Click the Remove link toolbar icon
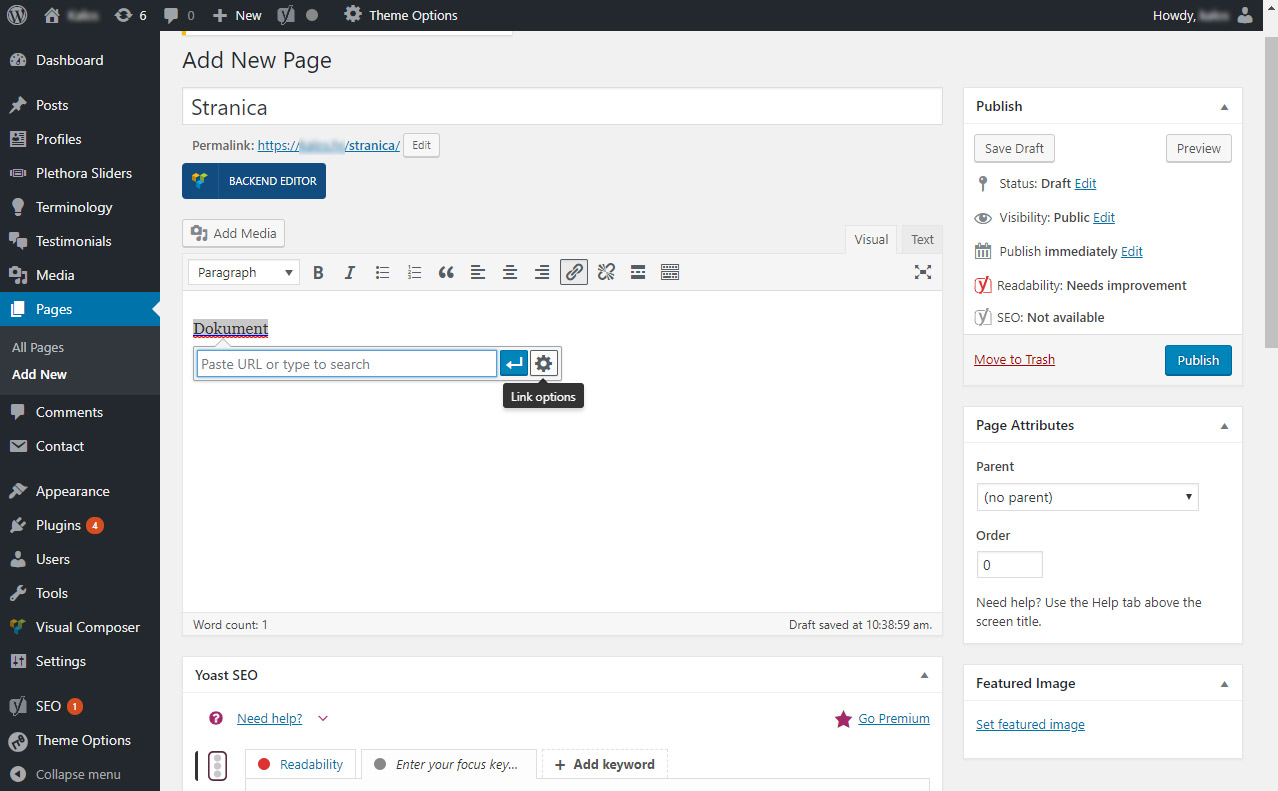 pos(606,272)
